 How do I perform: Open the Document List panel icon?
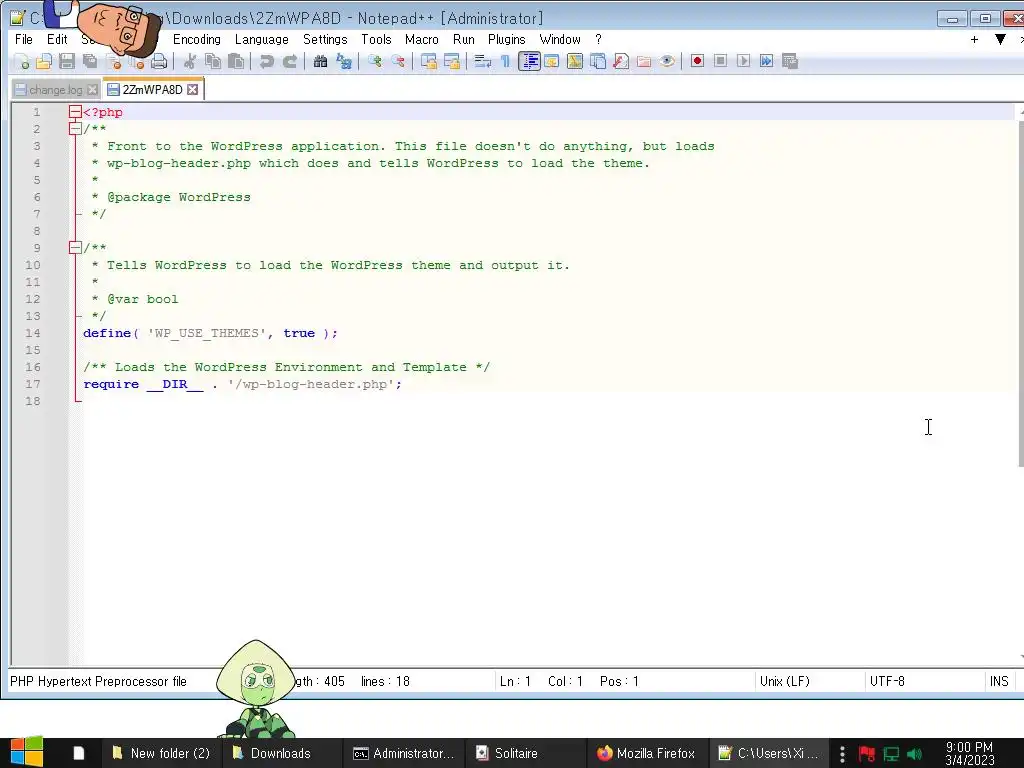598,61
